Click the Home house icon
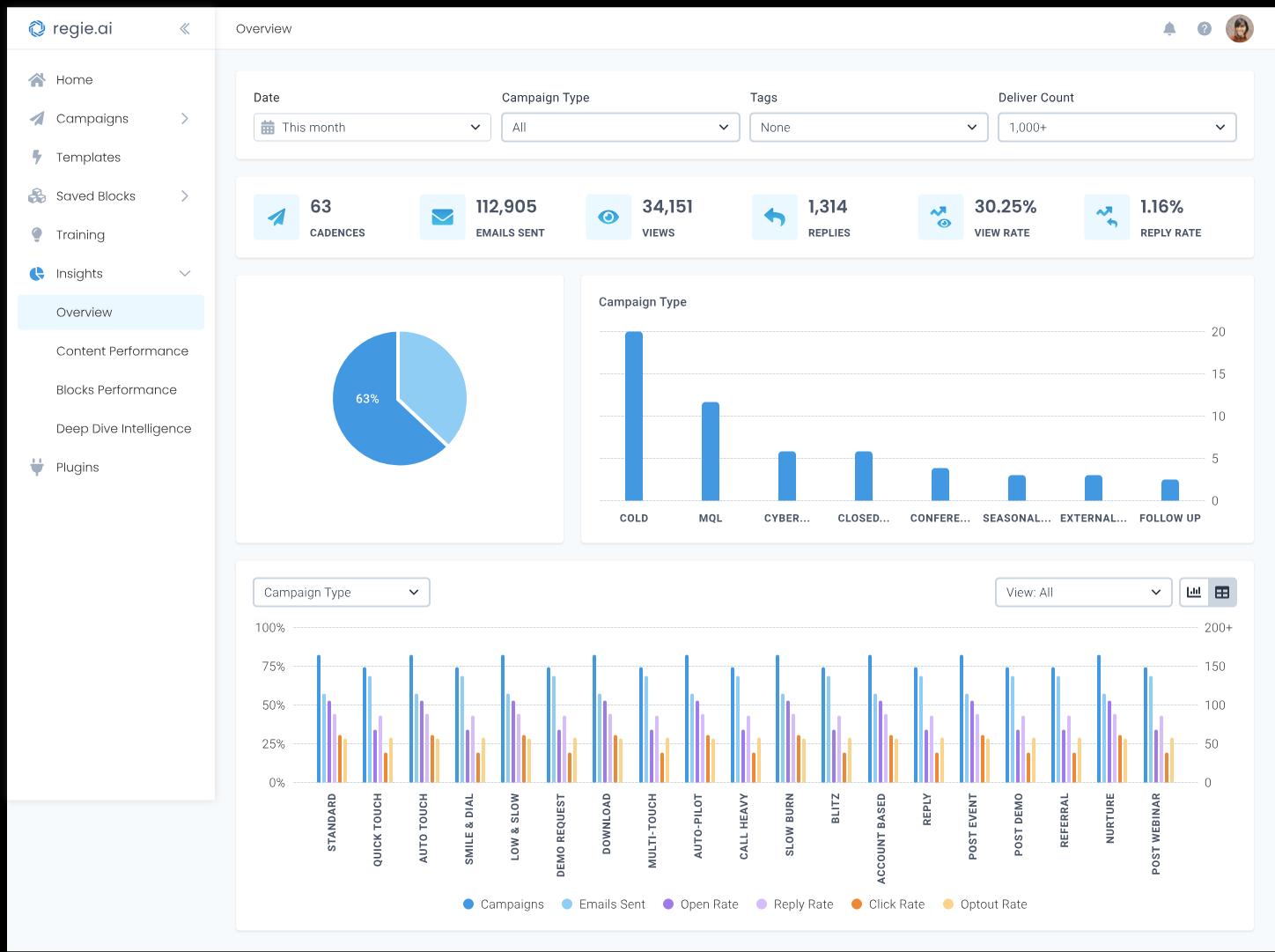The image size is (1275, 952). tap(37, 80)
